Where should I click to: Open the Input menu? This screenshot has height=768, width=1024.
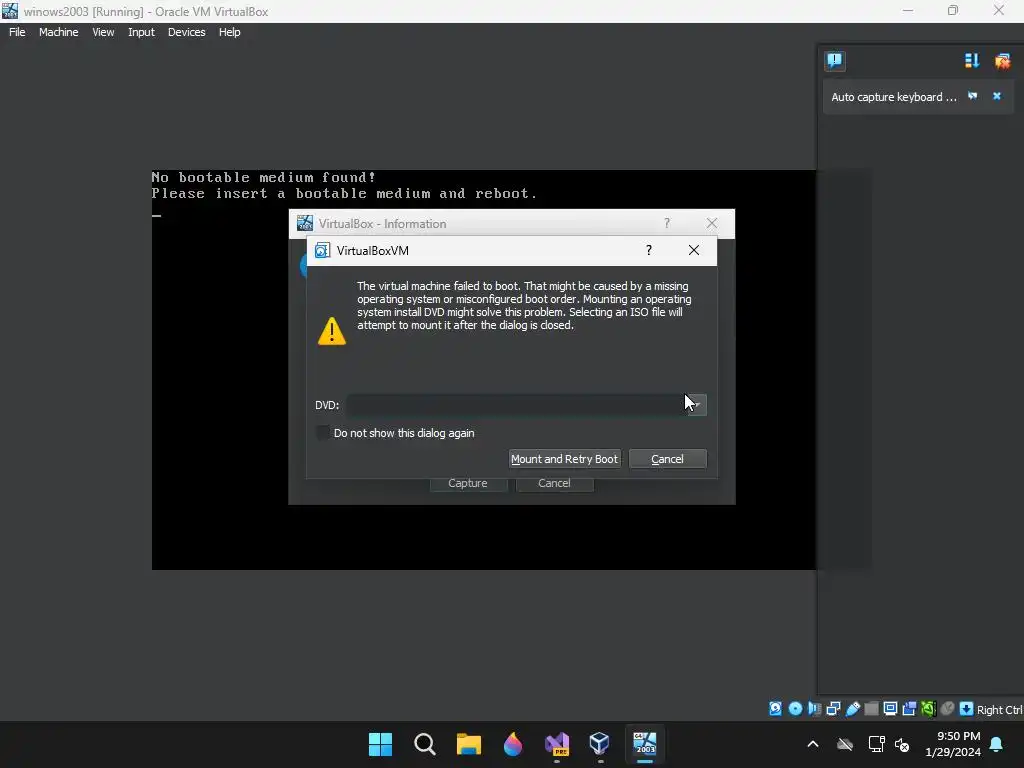[141, 32]
